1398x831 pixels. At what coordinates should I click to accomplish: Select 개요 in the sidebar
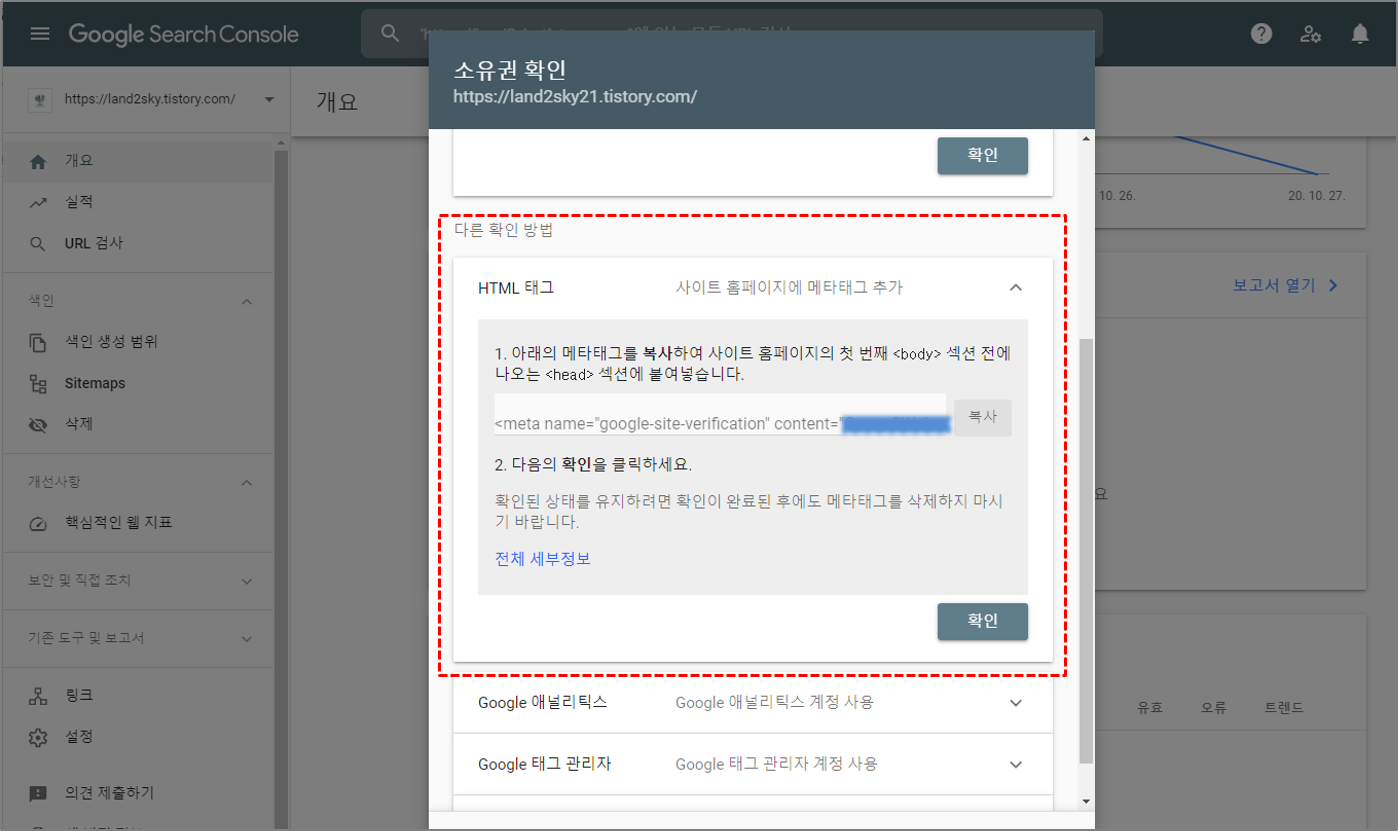138,161
